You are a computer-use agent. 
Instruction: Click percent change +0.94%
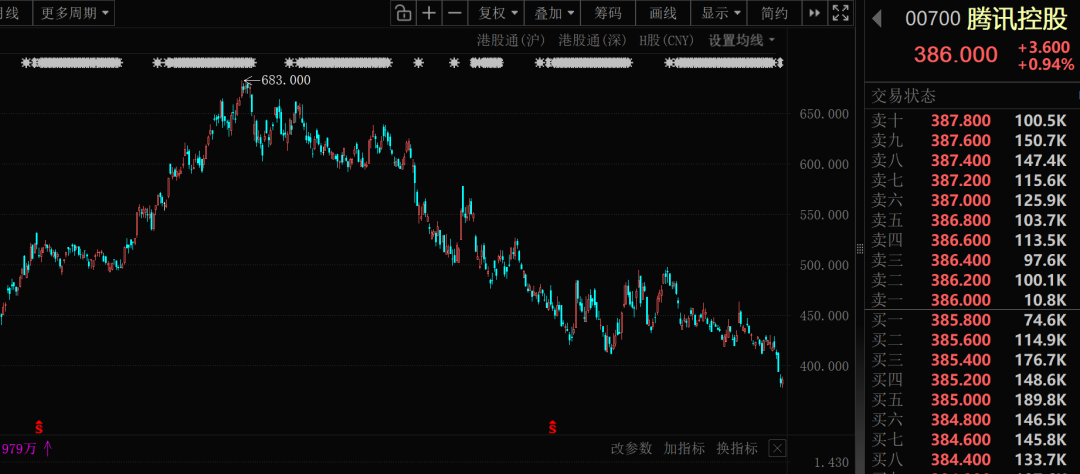1048,65
